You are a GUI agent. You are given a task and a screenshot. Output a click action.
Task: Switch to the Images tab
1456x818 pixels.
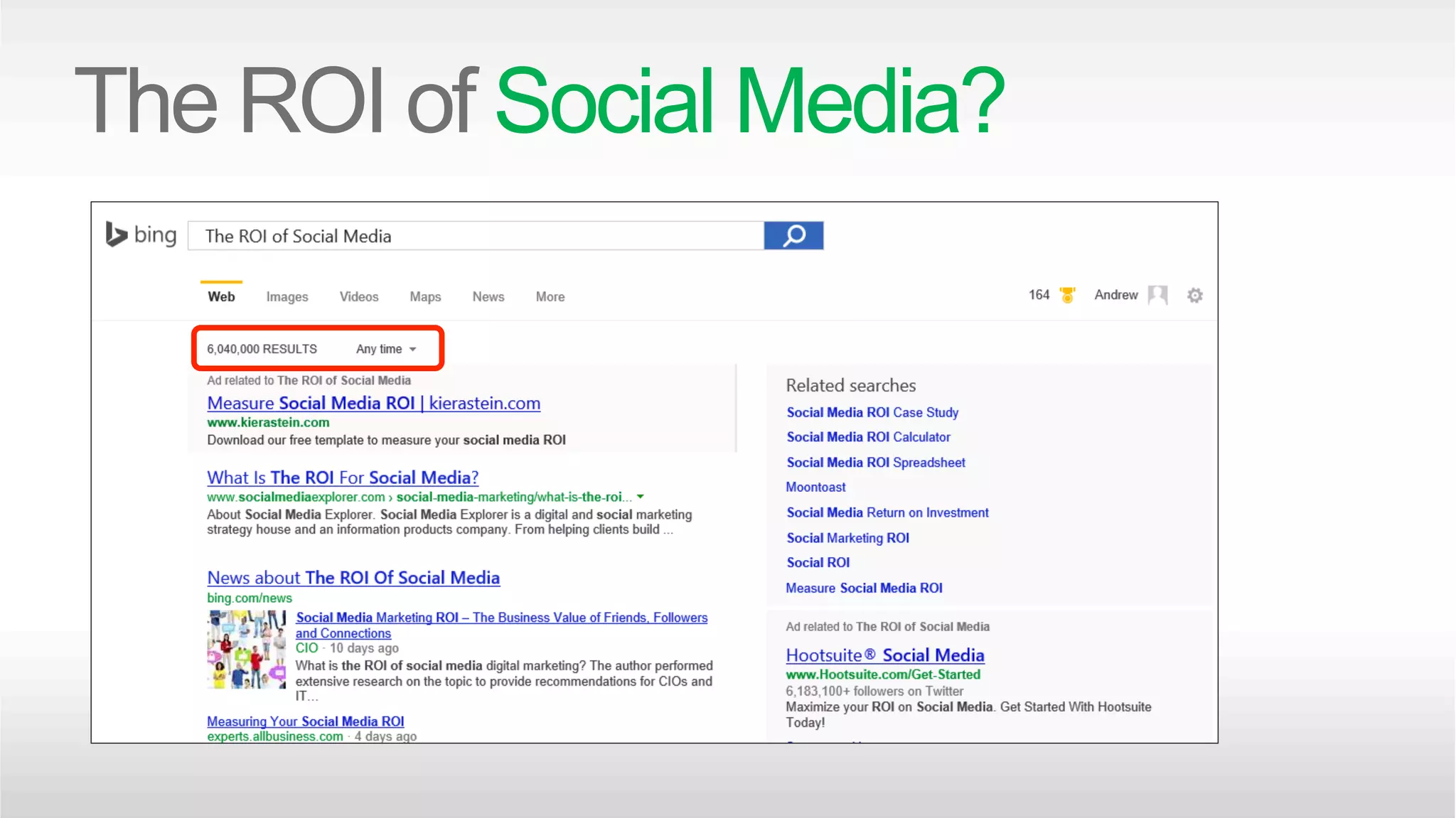[287, 296]
